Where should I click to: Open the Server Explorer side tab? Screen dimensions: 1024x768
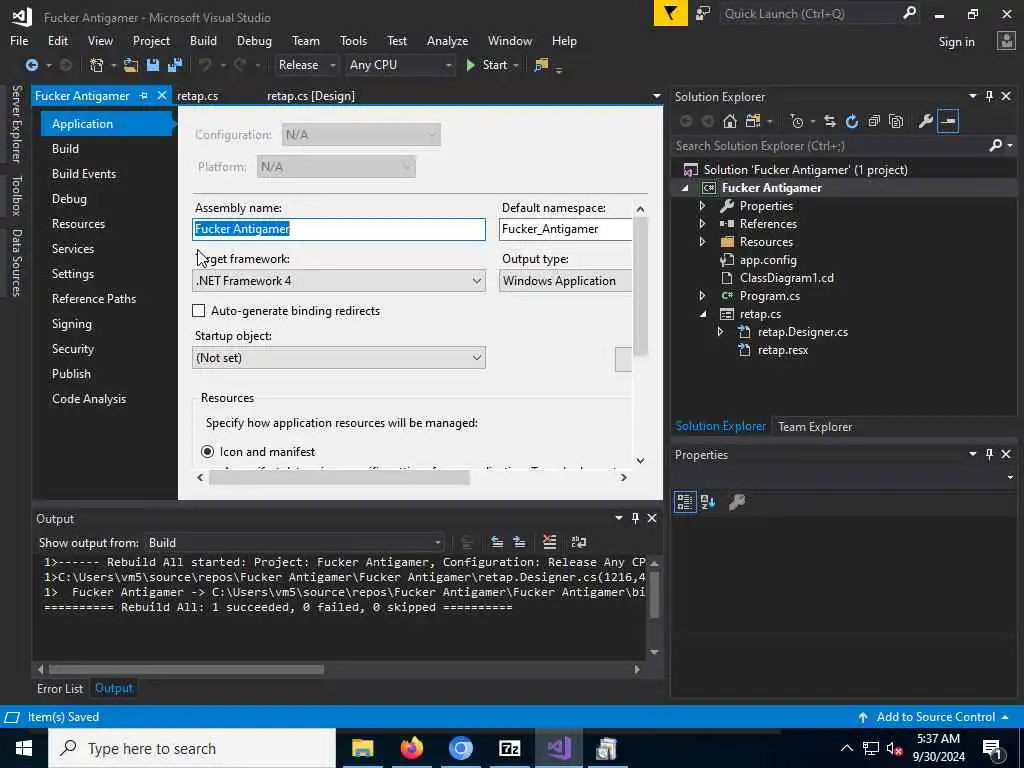[x=16, y=123]
